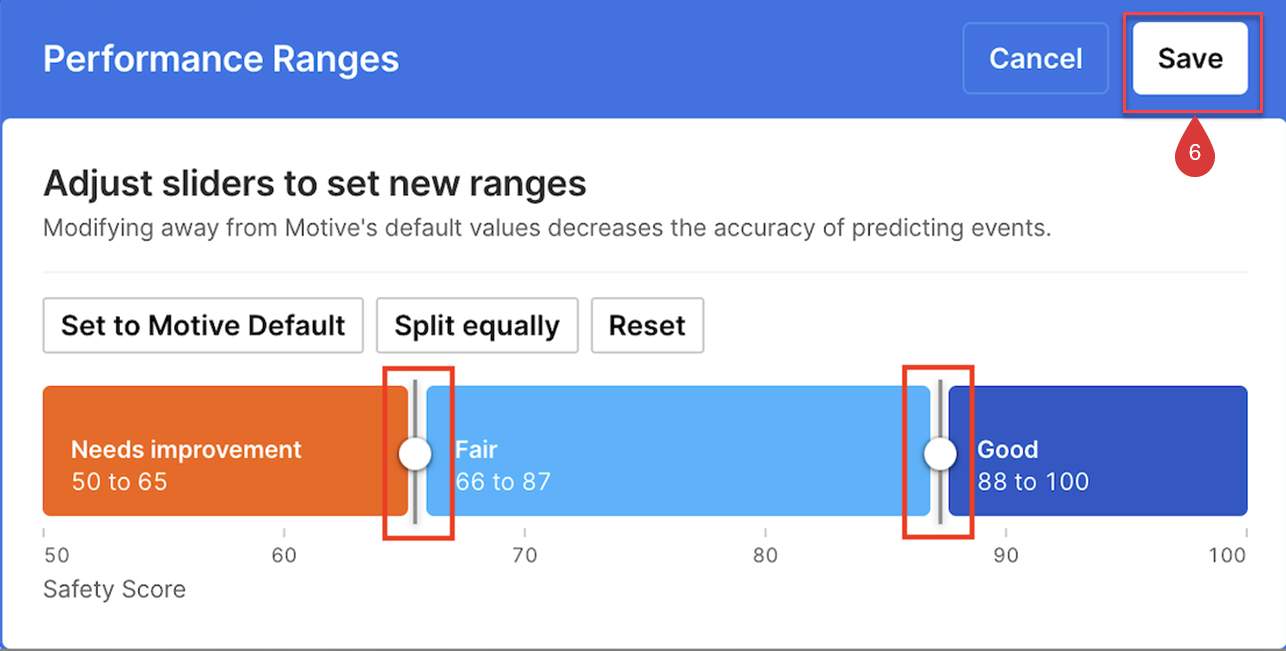This screenshot has height=651, width=1286.
Task: Reset the ranges with the Reset button
Action: pyautogui.click(x=647, y=326)
